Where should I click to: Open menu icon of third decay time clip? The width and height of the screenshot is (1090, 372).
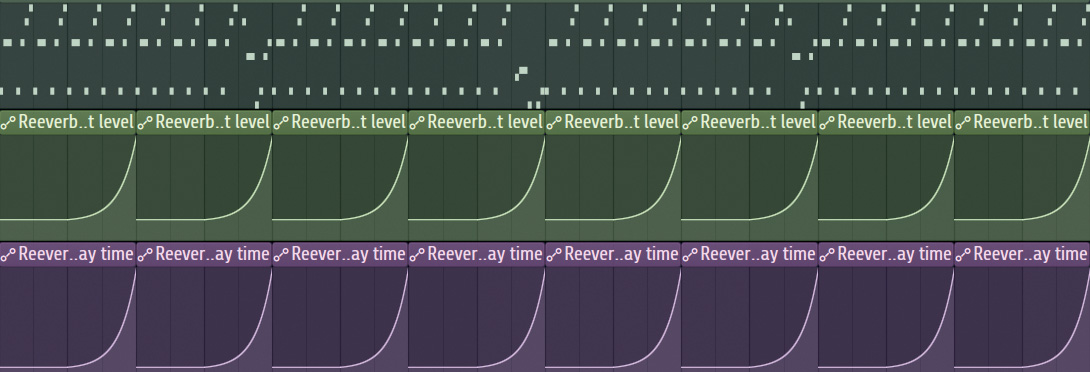pyautogui.click(x=282, y=255)
